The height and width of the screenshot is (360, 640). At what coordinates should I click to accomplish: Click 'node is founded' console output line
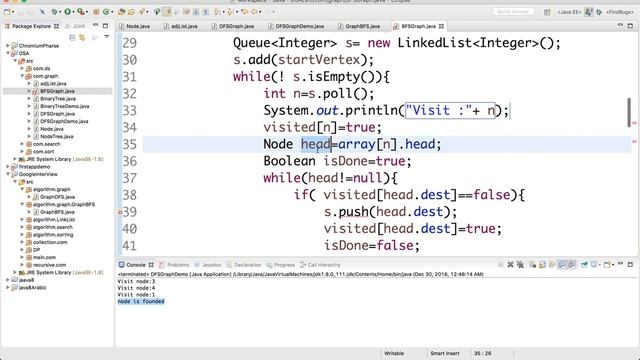pos(141,301)
